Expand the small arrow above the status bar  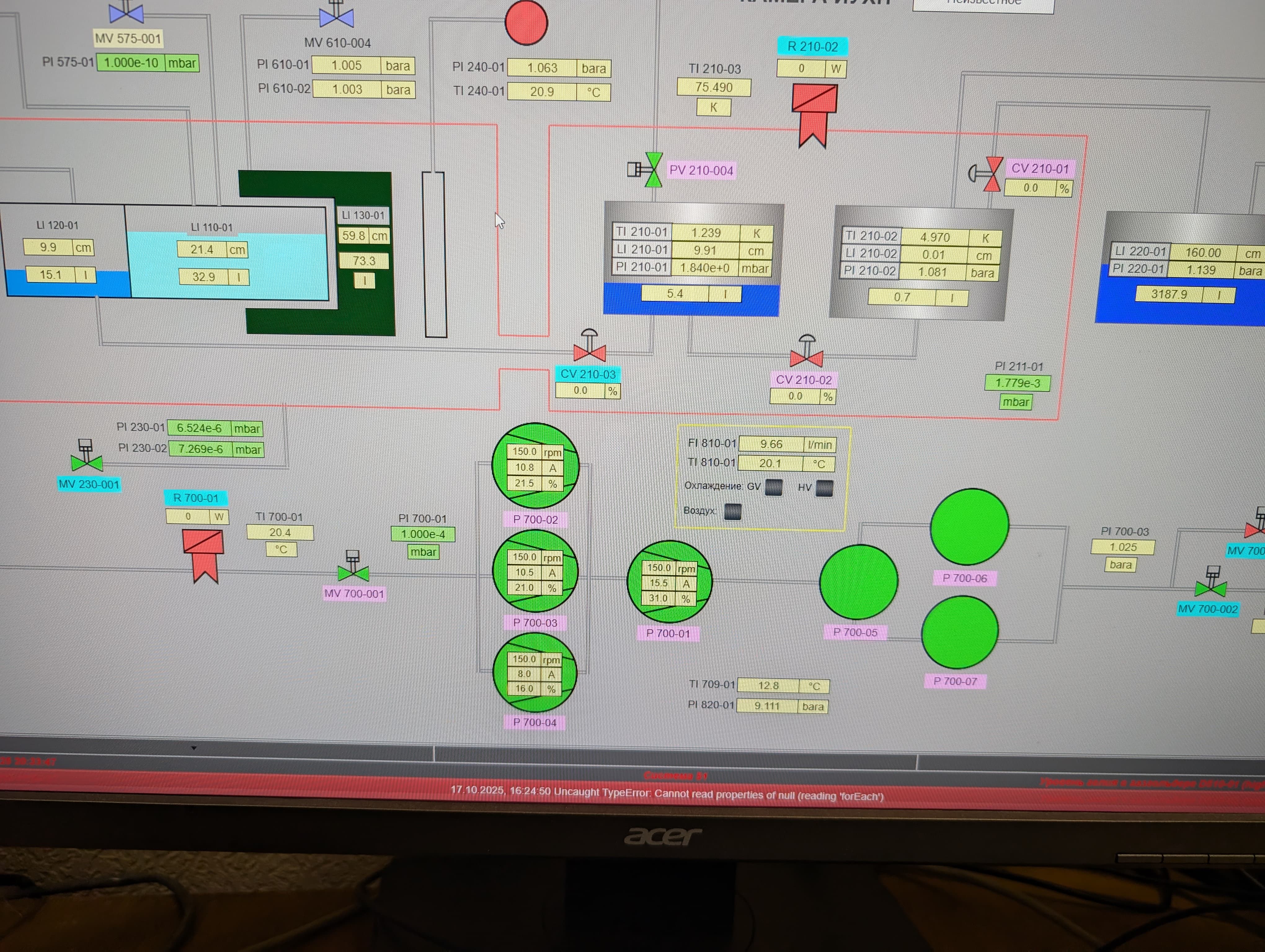point(194,748)
